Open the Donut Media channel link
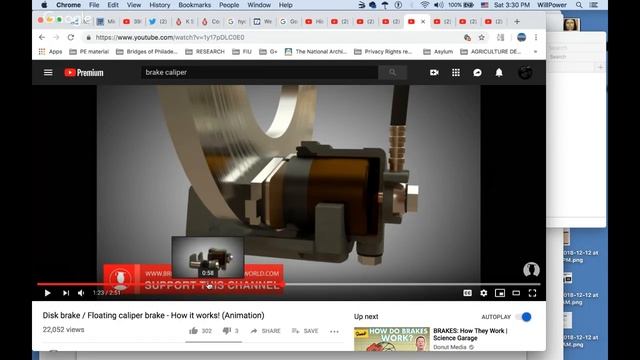This screenshot has width=640, height=360. (x=450, y=347)
